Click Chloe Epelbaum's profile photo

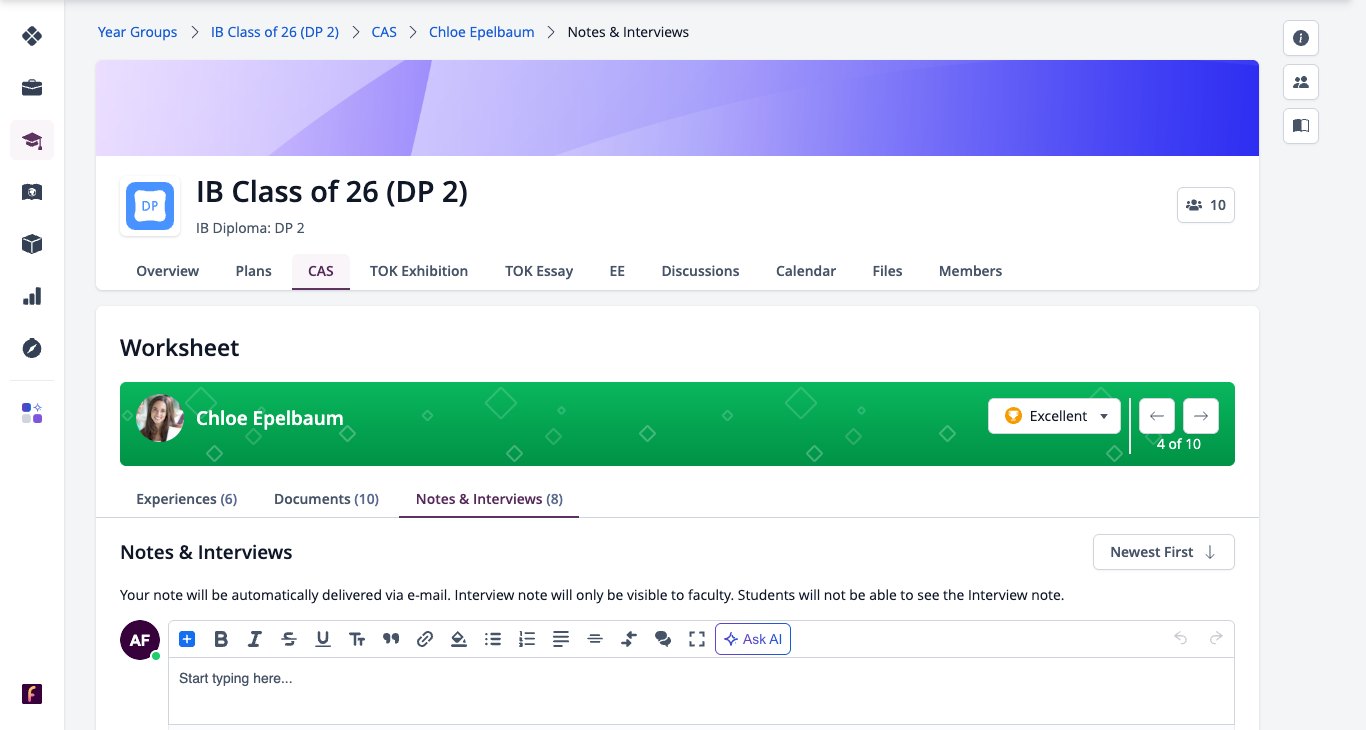tap(160, 418)
